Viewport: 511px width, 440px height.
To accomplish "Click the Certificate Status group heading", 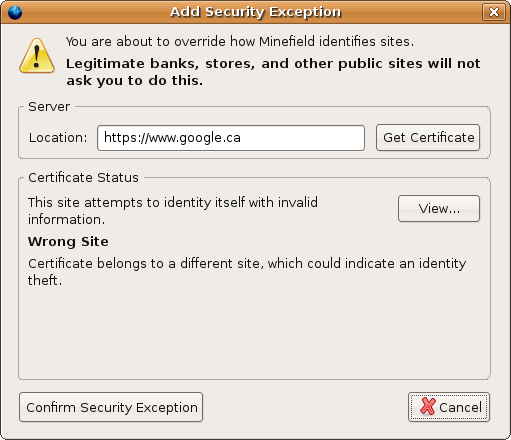I will [83, 178].
